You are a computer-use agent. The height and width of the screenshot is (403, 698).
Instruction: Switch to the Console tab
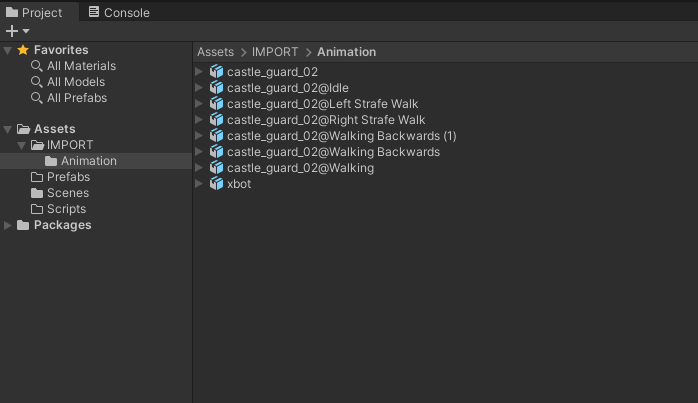118,13
